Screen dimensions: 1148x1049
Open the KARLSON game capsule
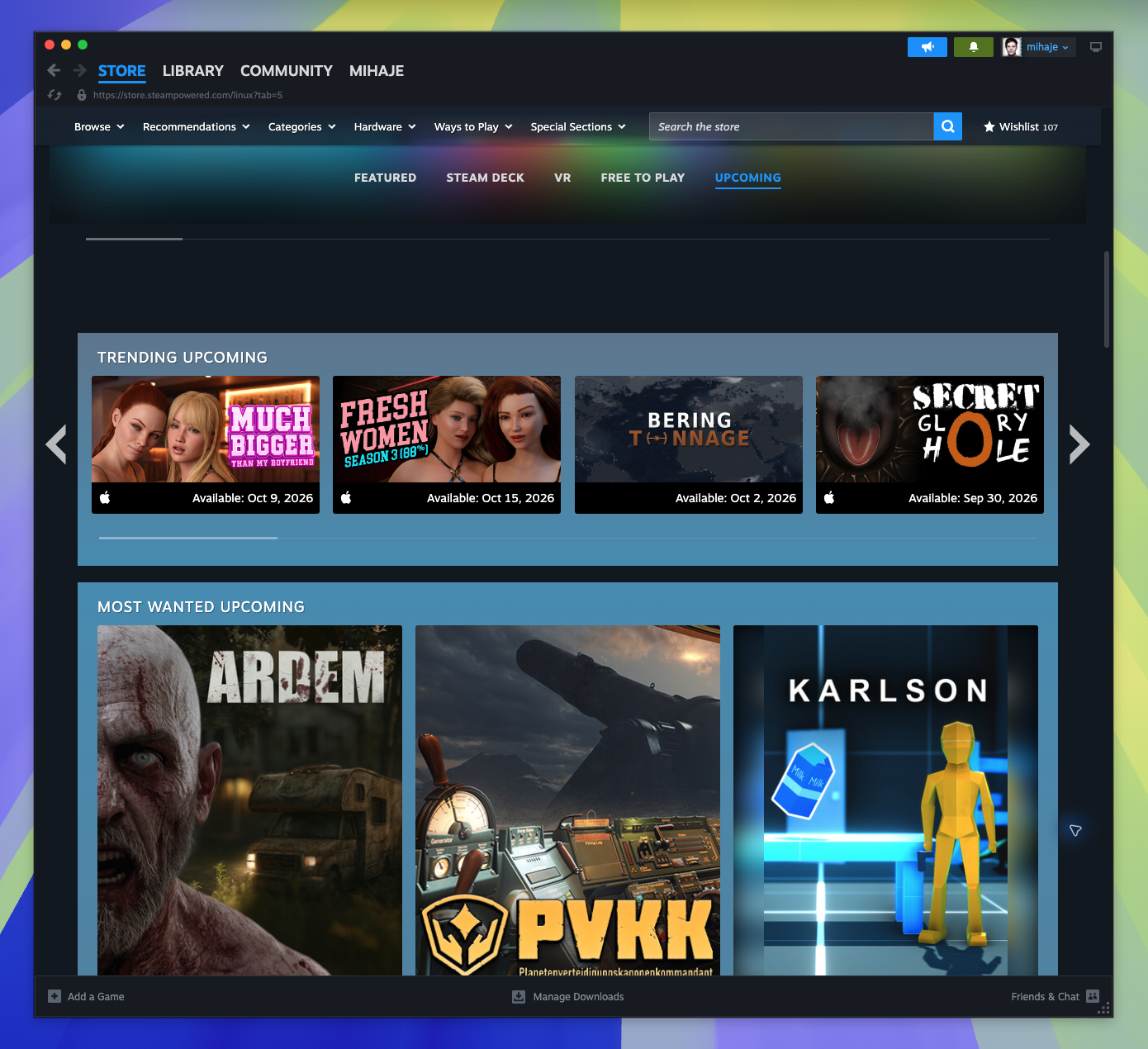(885, 800)
